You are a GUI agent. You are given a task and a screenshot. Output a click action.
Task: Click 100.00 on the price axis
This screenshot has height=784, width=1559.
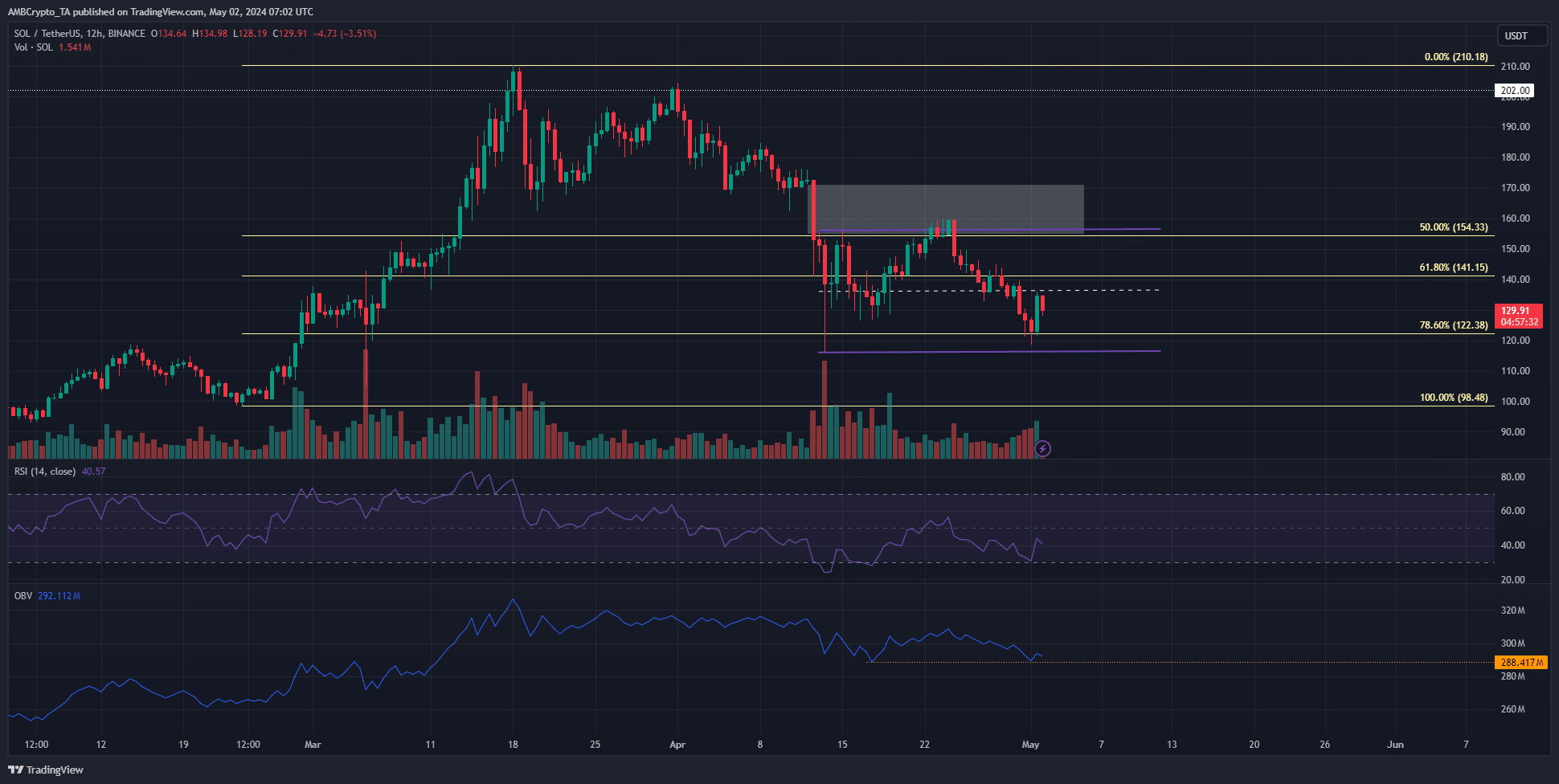pyautogui.click(x=1516, y=402)
